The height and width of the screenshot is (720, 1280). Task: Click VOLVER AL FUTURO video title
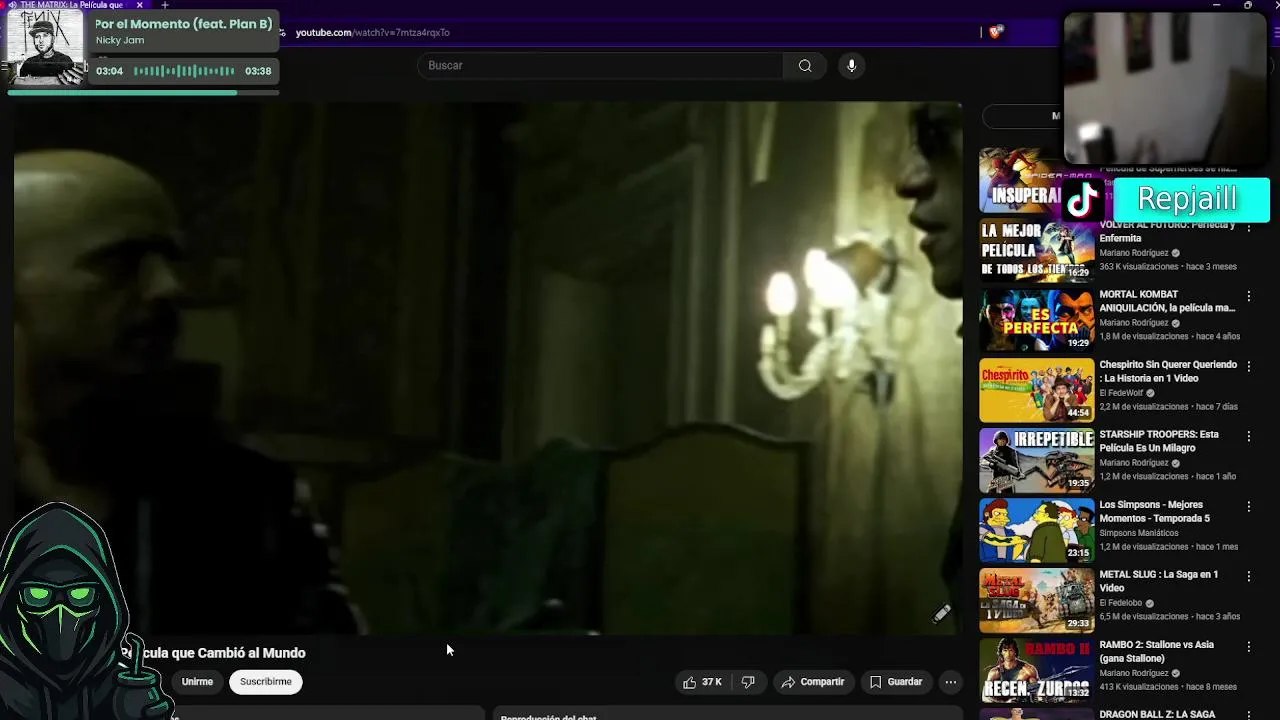[1167, 232]
